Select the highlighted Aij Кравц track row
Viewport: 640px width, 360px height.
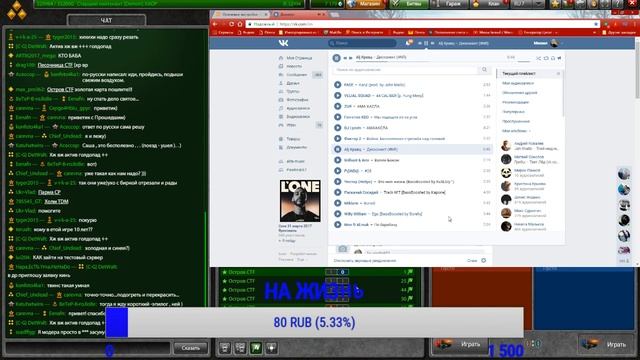pos(413,149)
